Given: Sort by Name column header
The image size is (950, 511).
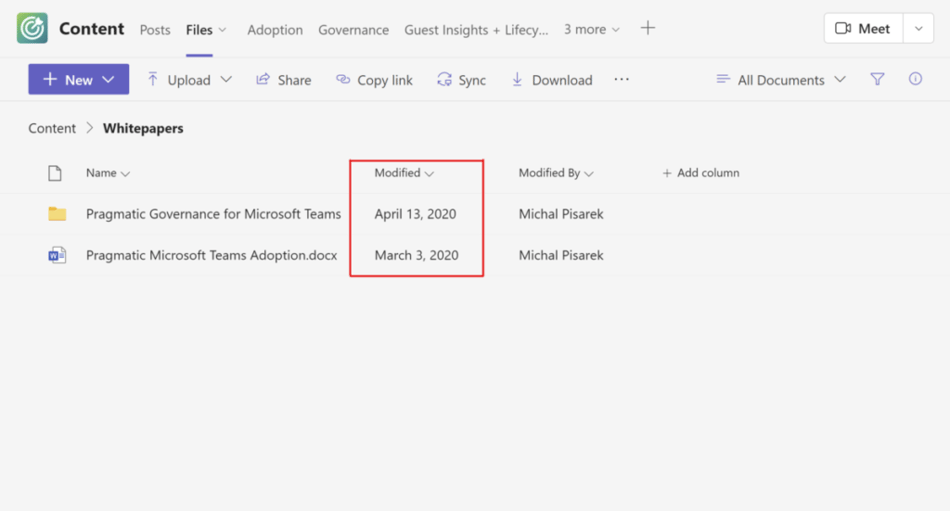Looking at the screenshot, I should [108, 173].
